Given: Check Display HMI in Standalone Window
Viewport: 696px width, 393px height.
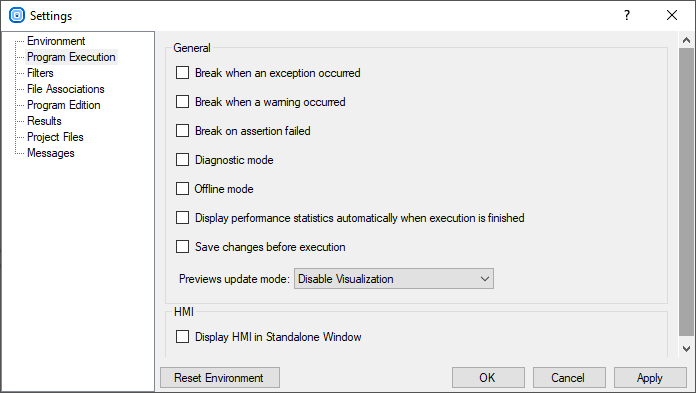Looking at the screenshot, I should (182, 337).
